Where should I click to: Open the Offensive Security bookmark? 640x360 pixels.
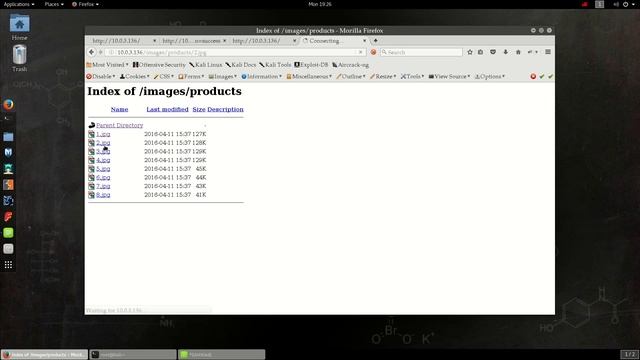(159, 65)
